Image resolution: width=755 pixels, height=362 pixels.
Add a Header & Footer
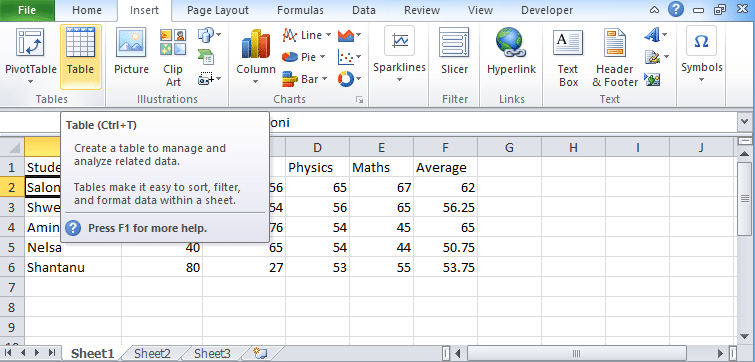pyautogui.click(x=615, y=58)
